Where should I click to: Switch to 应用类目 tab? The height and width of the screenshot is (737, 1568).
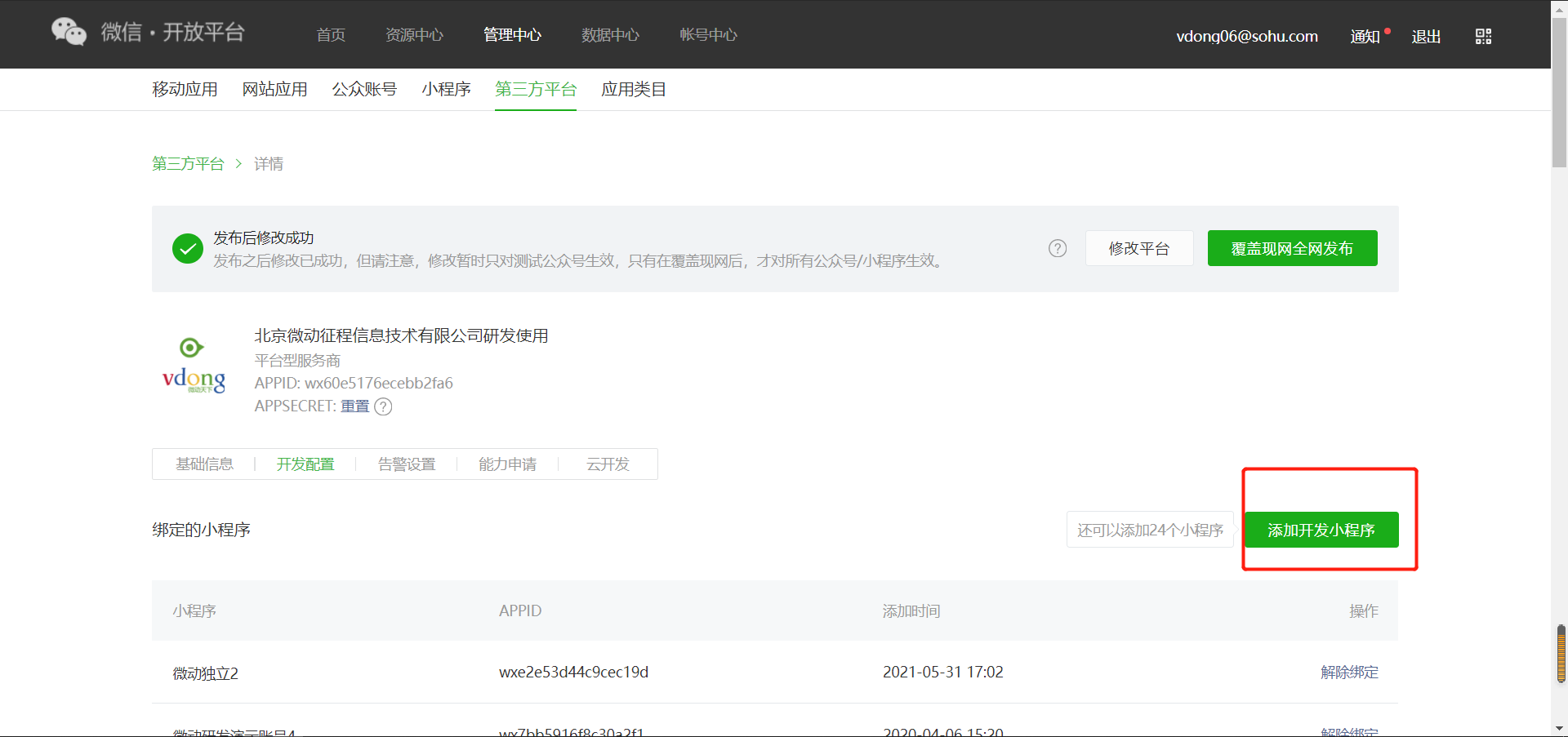(634, 89)
